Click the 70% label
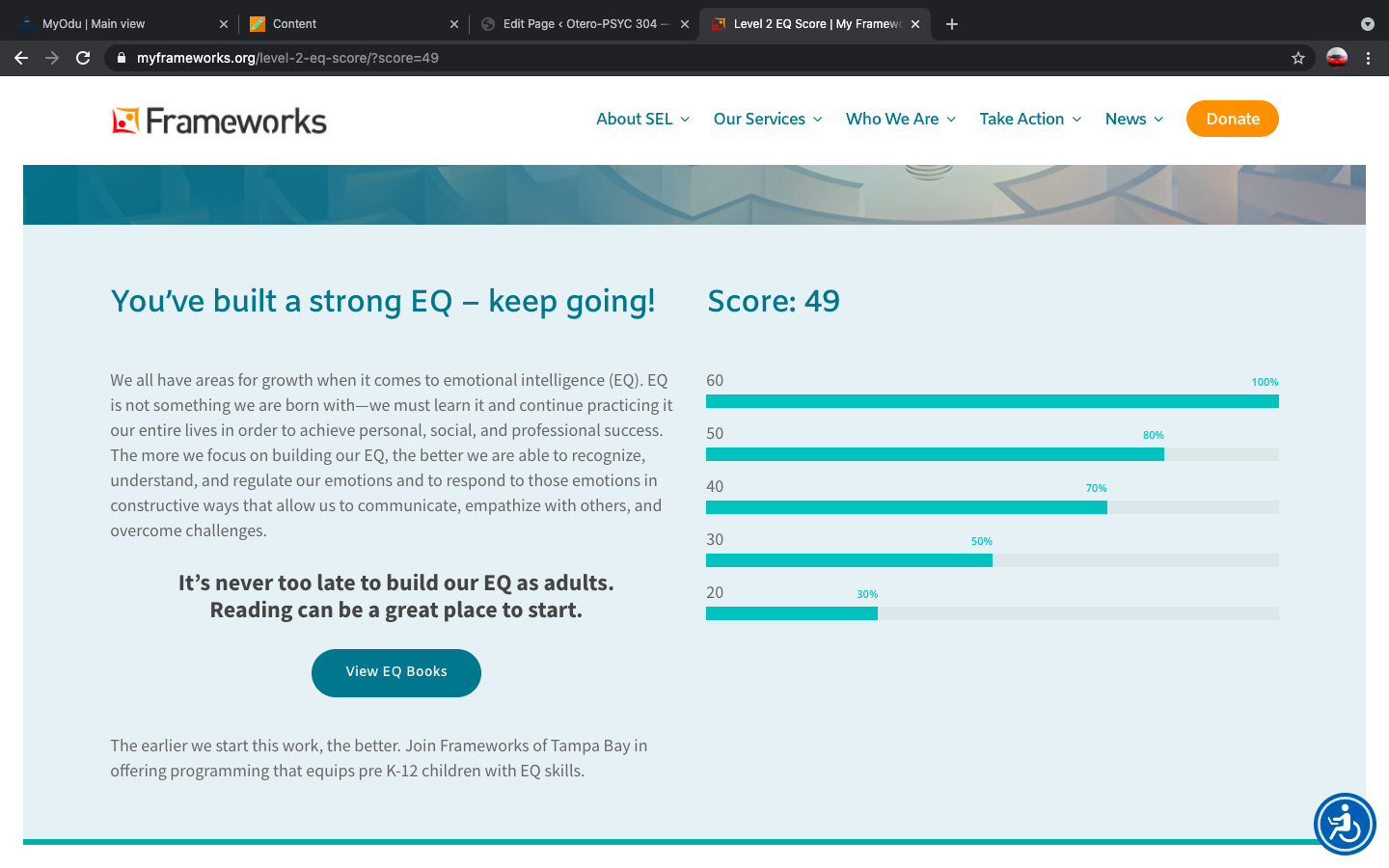1389x868 pixels. click(1096, 488)
